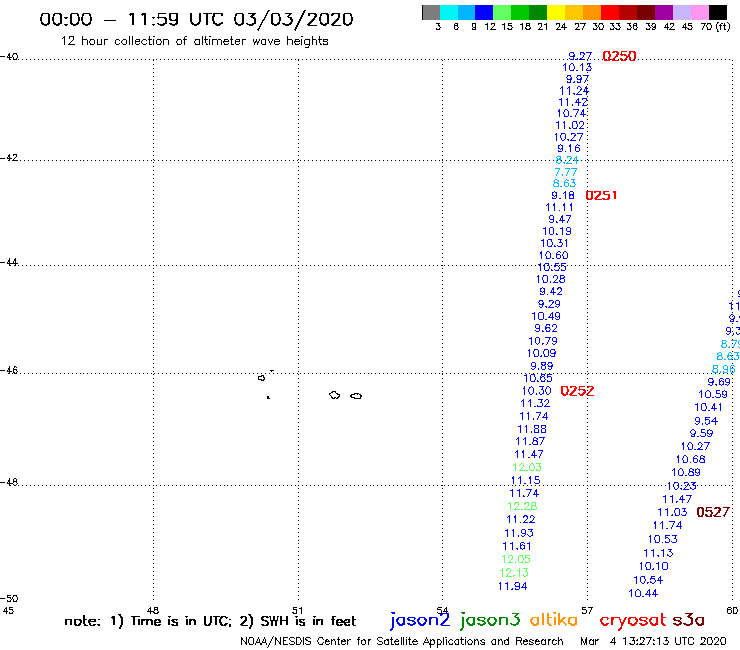740x650 pixels.
Task: Click the red time label 0250
Action: [619, 56]
